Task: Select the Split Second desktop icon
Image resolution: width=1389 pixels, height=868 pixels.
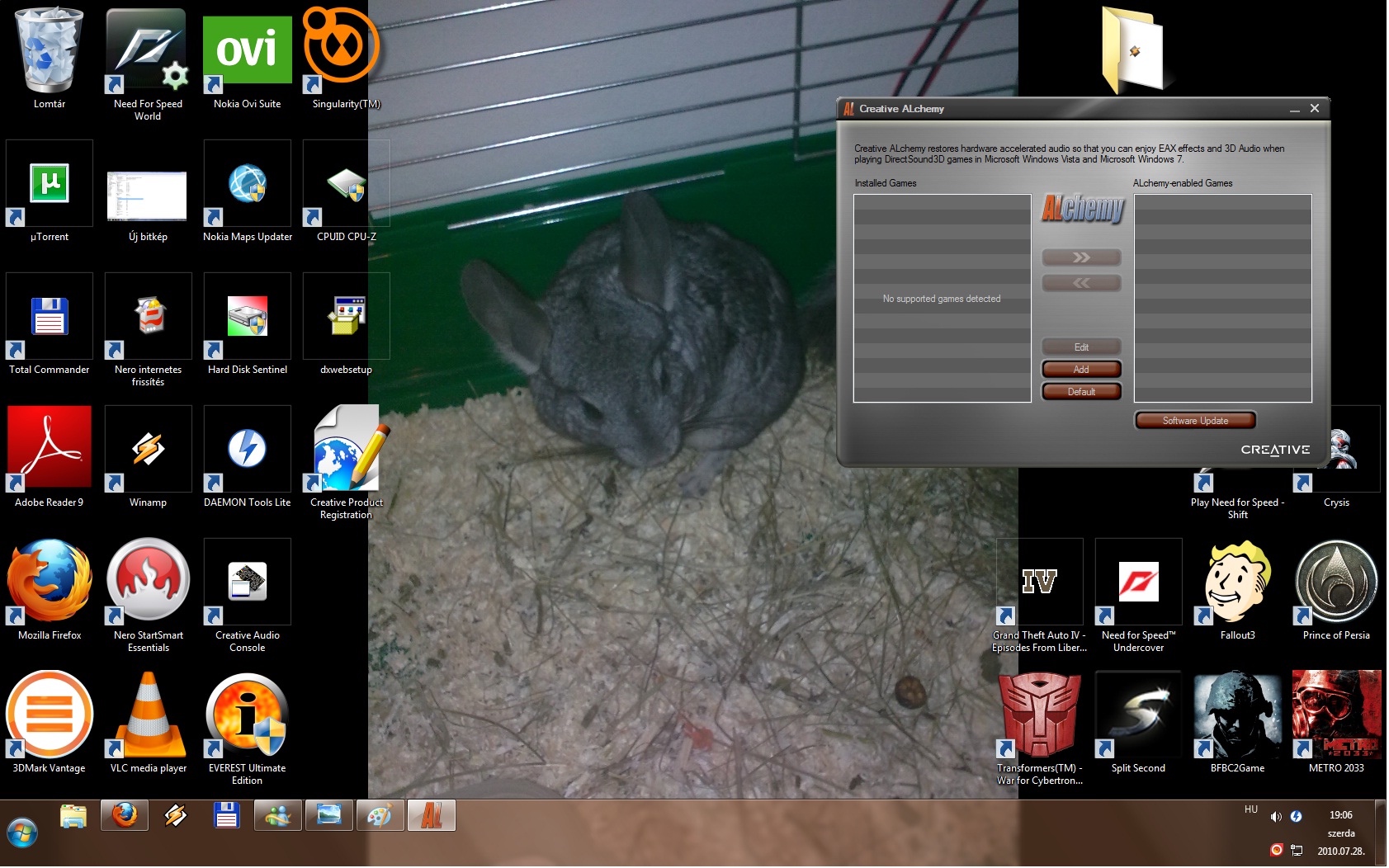Action: (x=1138, y=723)
